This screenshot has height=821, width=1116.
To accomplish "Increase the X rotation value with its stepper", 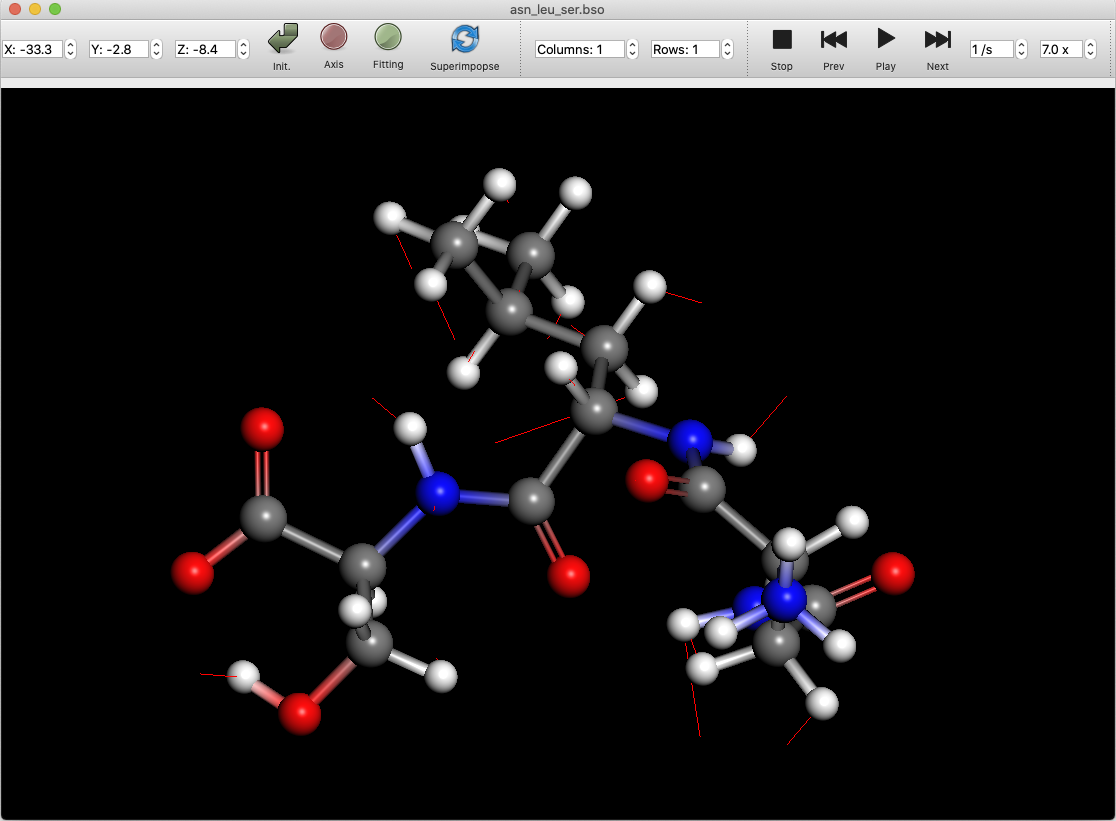I will pos(69,43).
